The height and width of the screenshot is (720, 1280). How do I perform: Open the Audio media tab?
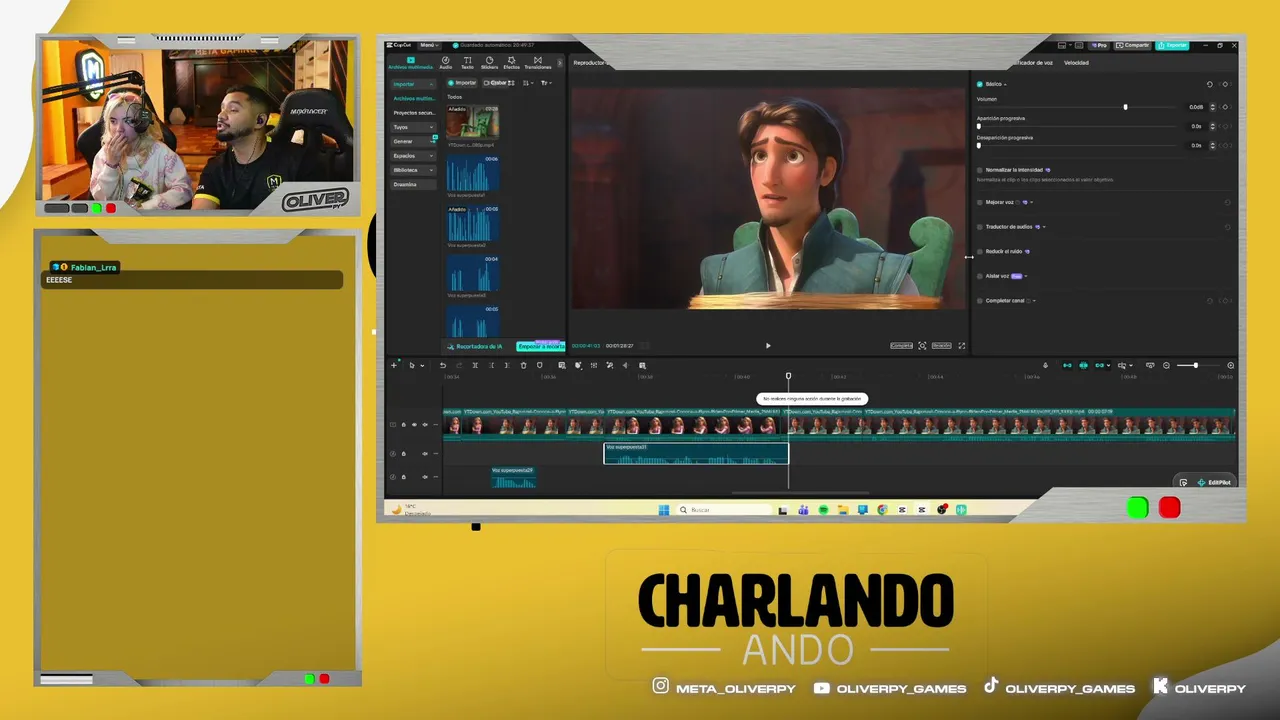tap(446, 63)
